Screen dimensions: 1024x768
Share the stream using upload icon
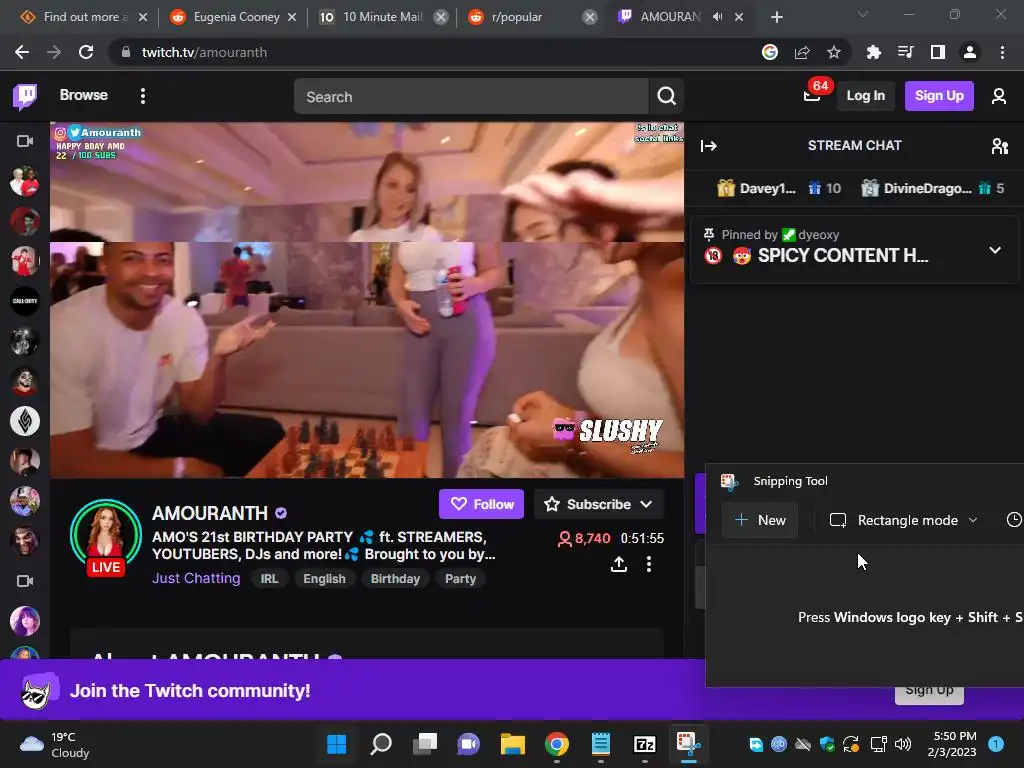coord(618,564)
